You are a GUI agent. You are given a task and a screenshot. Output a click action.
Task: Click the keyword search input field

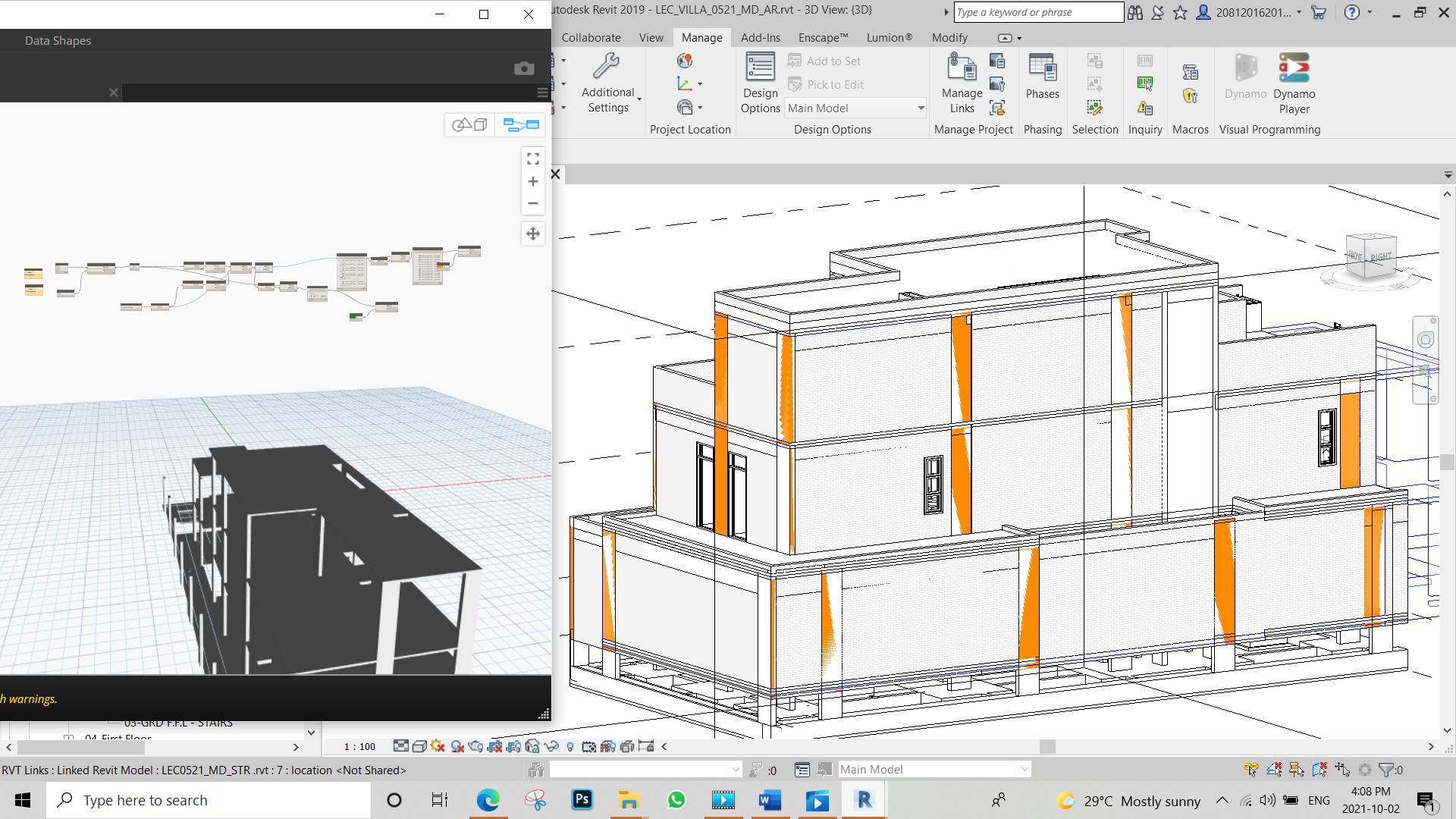[1037, 12]
